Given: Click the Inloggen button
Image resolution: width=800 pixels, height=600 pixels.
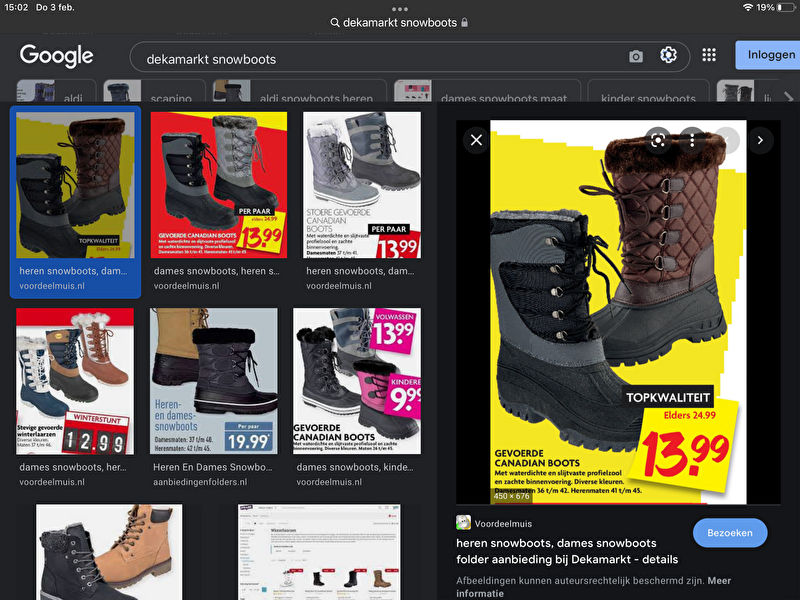Looking at the screenshot, I should 768,55.
